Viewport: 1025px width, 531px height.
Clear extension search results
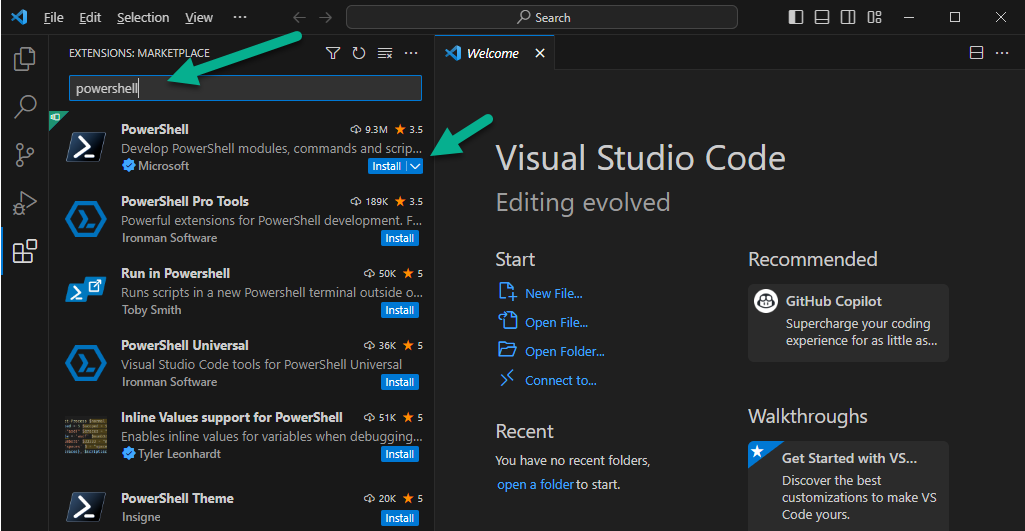(x=385, y=54)
